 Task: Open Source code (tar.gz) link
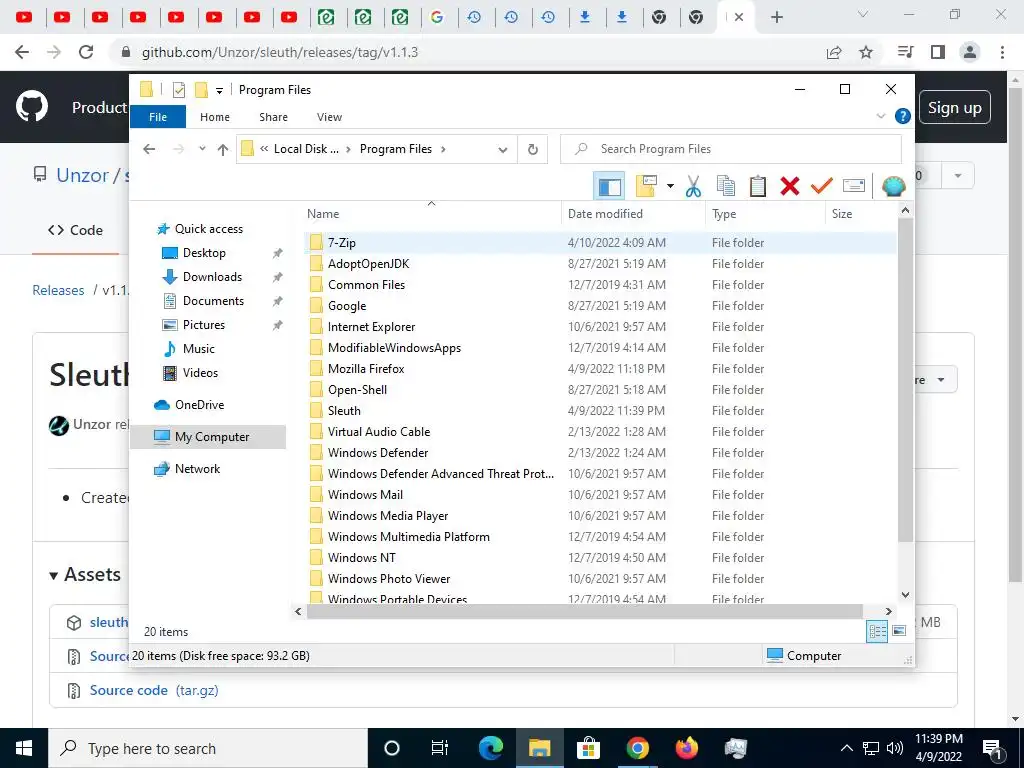(154, 690)
